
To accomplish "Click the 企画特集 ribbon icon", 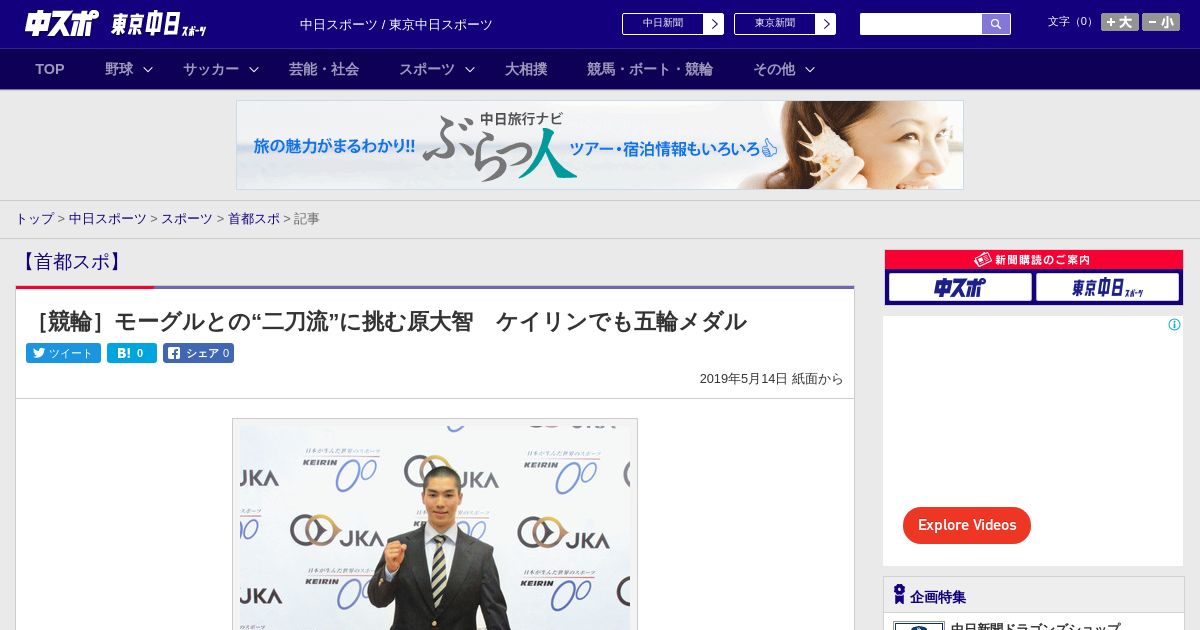I will 899,595.
